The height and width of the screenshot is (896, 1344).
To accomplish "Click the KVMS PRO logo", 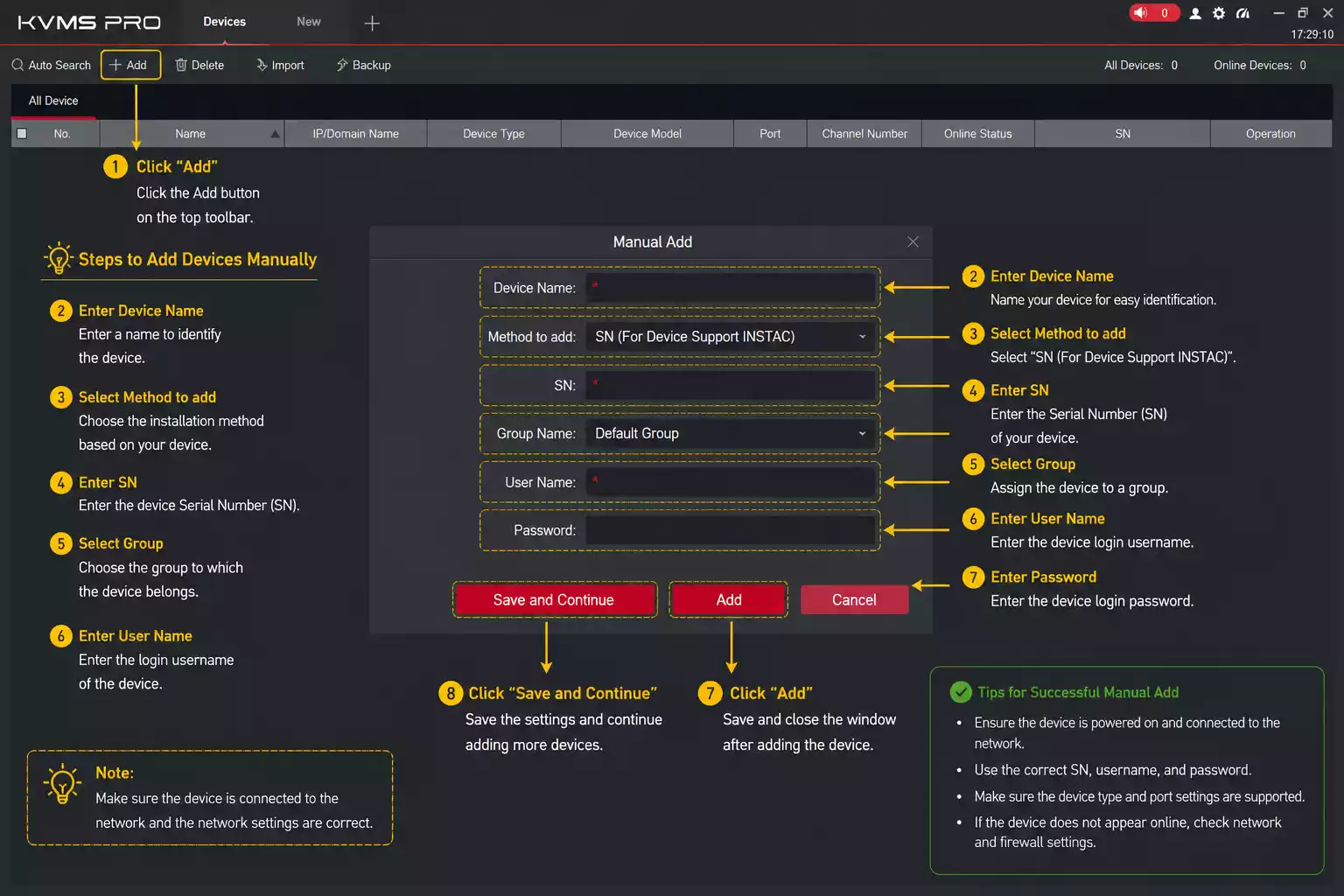I will click(89, 23).
